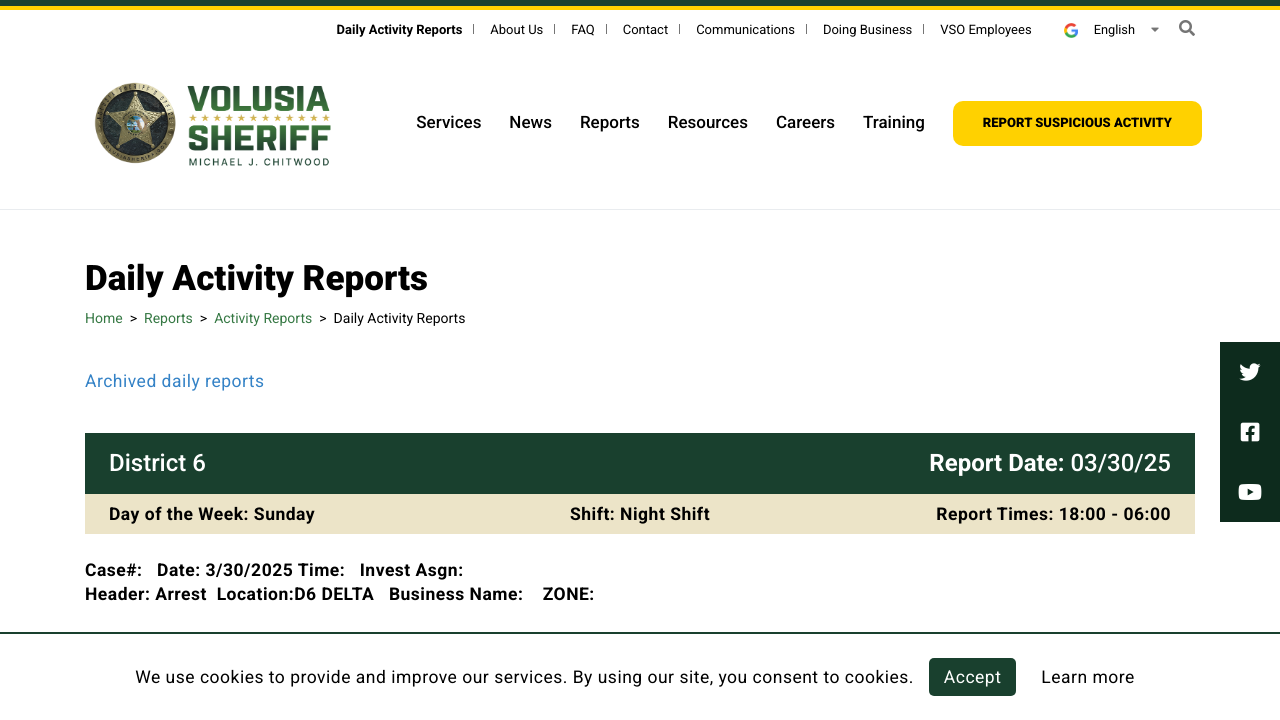1280x720 pixels.
Task: Open the News section
Action: 530,122
